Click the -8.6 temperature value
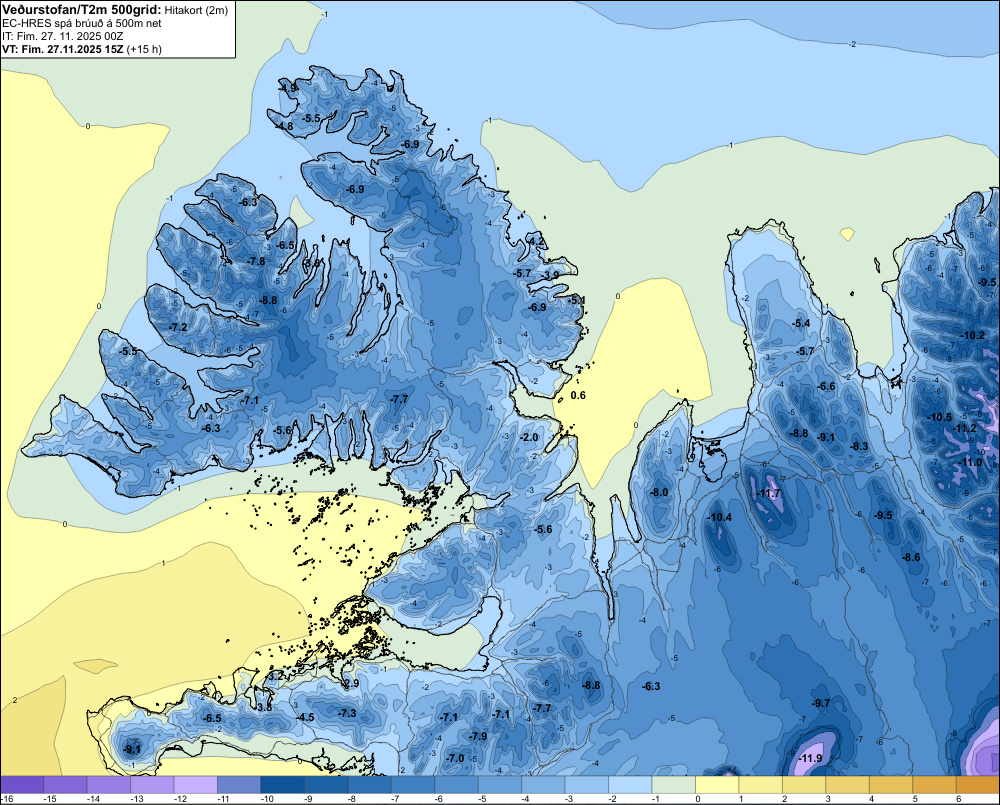The width and height of the screenshot is (1000, 805). click(x=911, y=558)
